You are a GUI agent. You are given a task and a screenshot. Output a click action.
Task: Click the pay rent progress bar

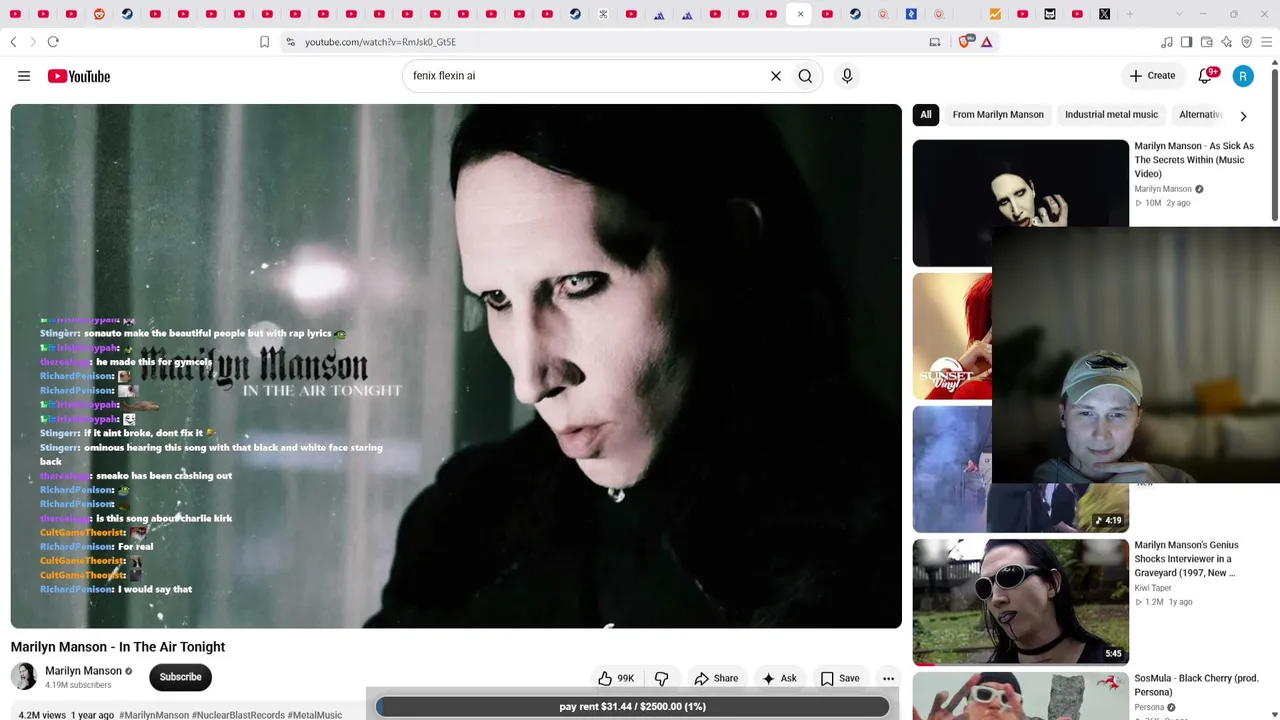coord(632,706)
